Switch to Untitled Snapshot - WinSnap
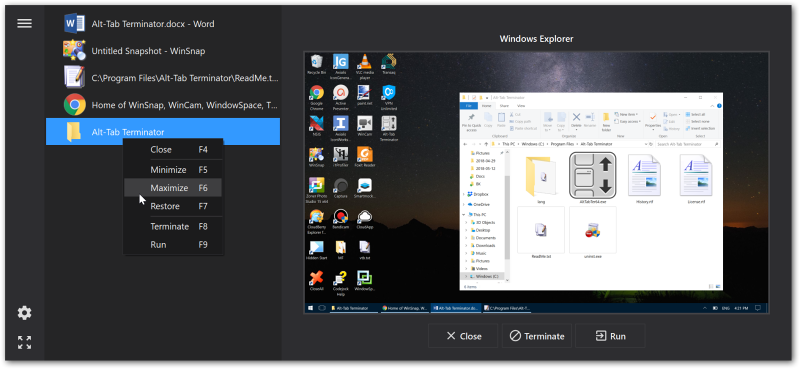The image size is (800, 369). point(163,51)
